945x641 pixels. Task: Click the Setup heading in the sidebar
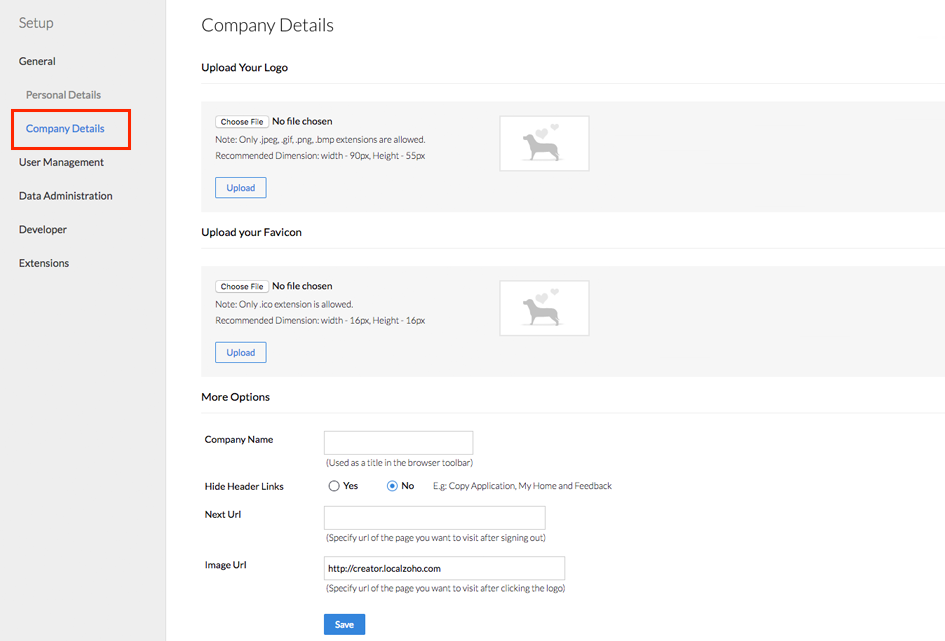coord(36,23)
